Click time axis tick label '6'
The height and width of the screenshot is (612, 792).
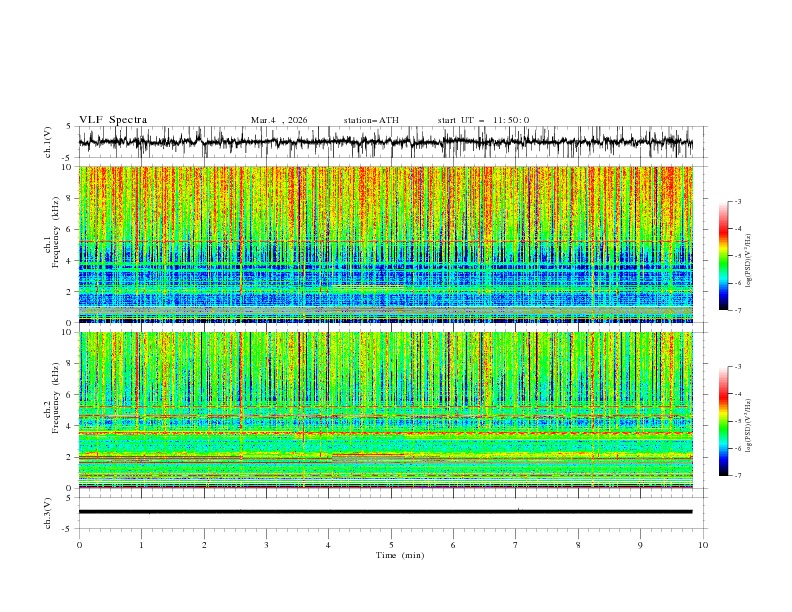[453, 545]
